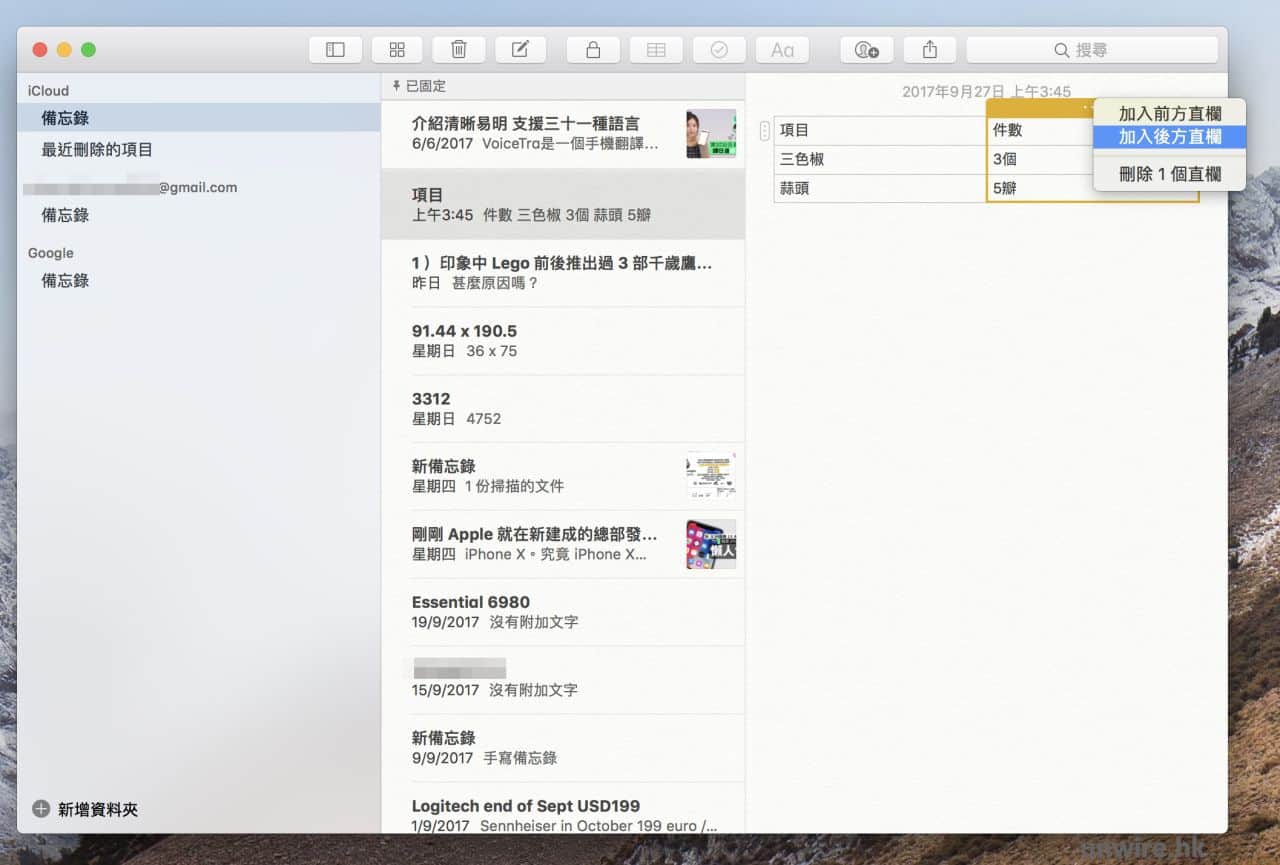Click the trash delete note icon
This screenshot has width=1280, height=865.
pyautogui.click(x=458, y=50)
